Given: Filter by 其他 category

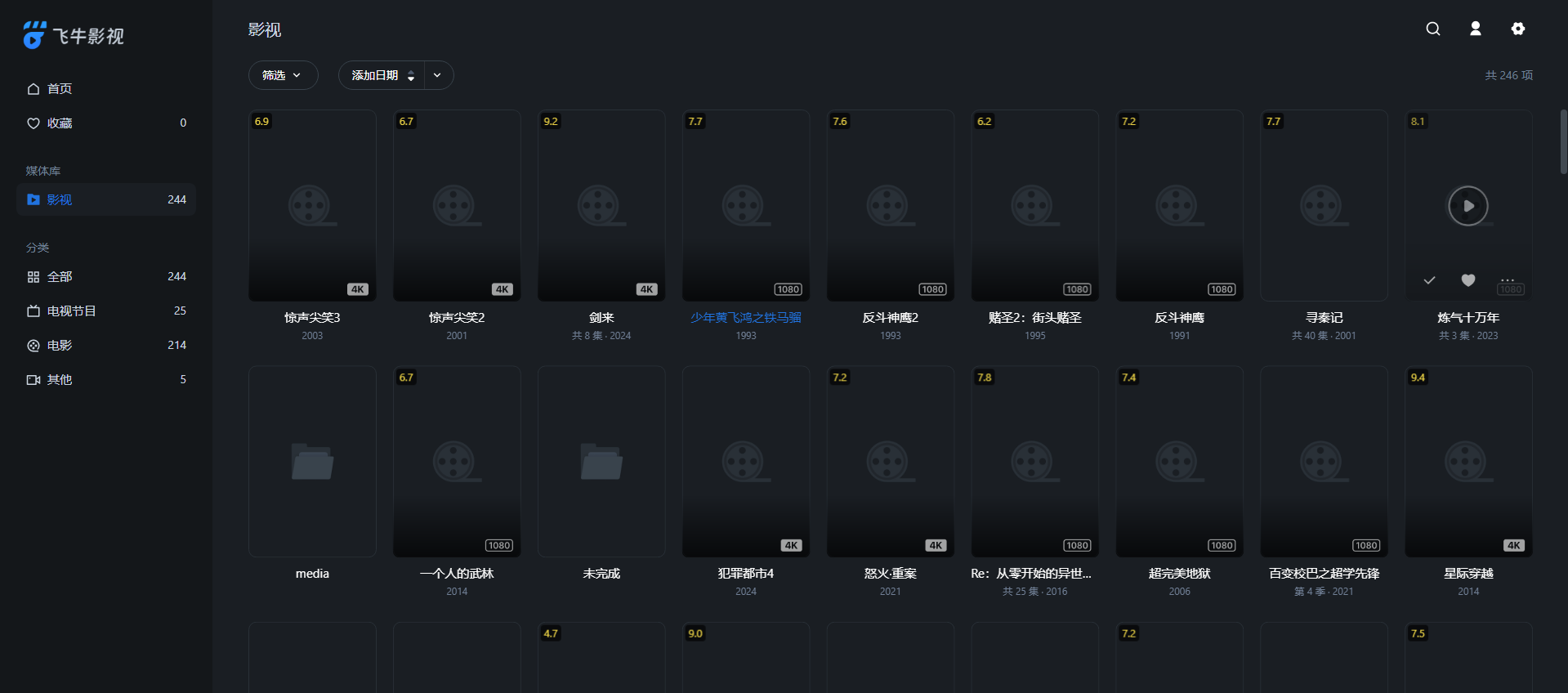Looking at the screenshot, I should point(106,379).
